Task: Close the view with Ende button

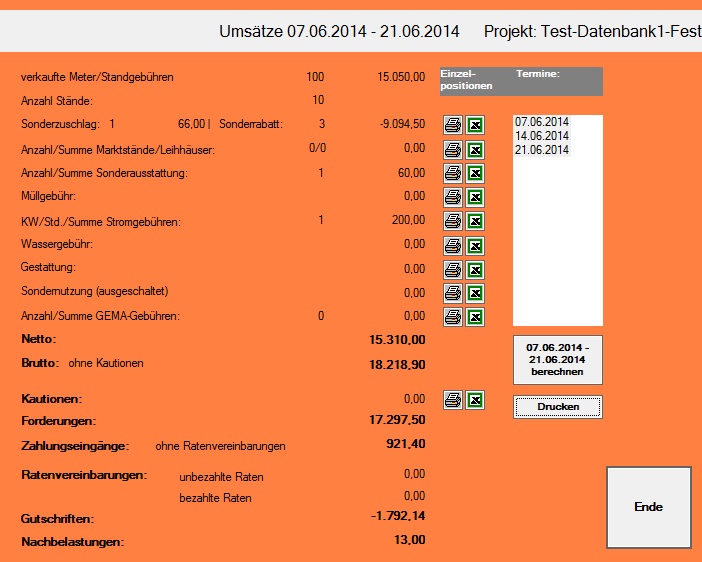Action: (648, 507)
